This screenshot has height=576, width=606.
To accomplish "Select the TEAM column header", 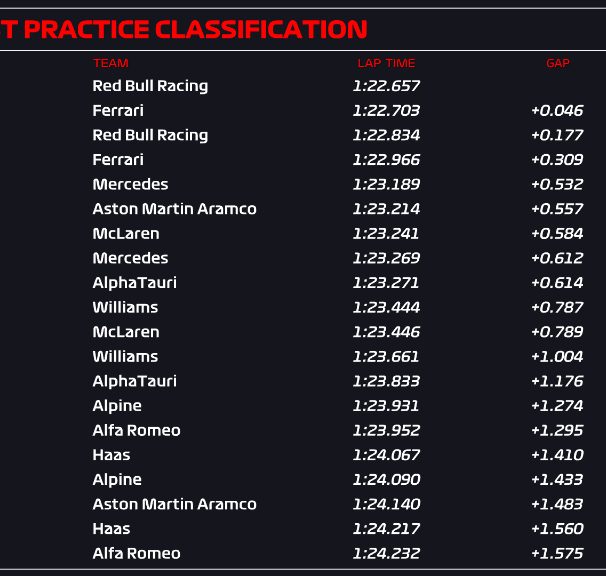I will [111, 63].
